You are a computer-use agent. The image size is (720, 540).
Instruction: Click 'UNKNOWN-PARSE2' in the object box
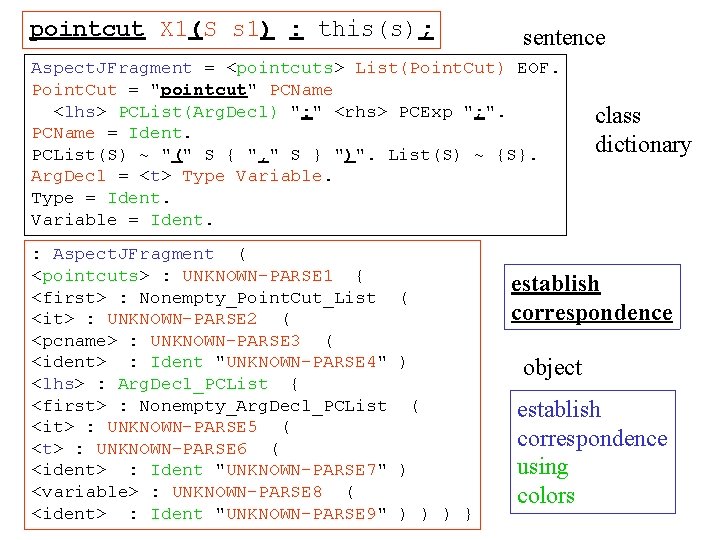tap(182, 319)
